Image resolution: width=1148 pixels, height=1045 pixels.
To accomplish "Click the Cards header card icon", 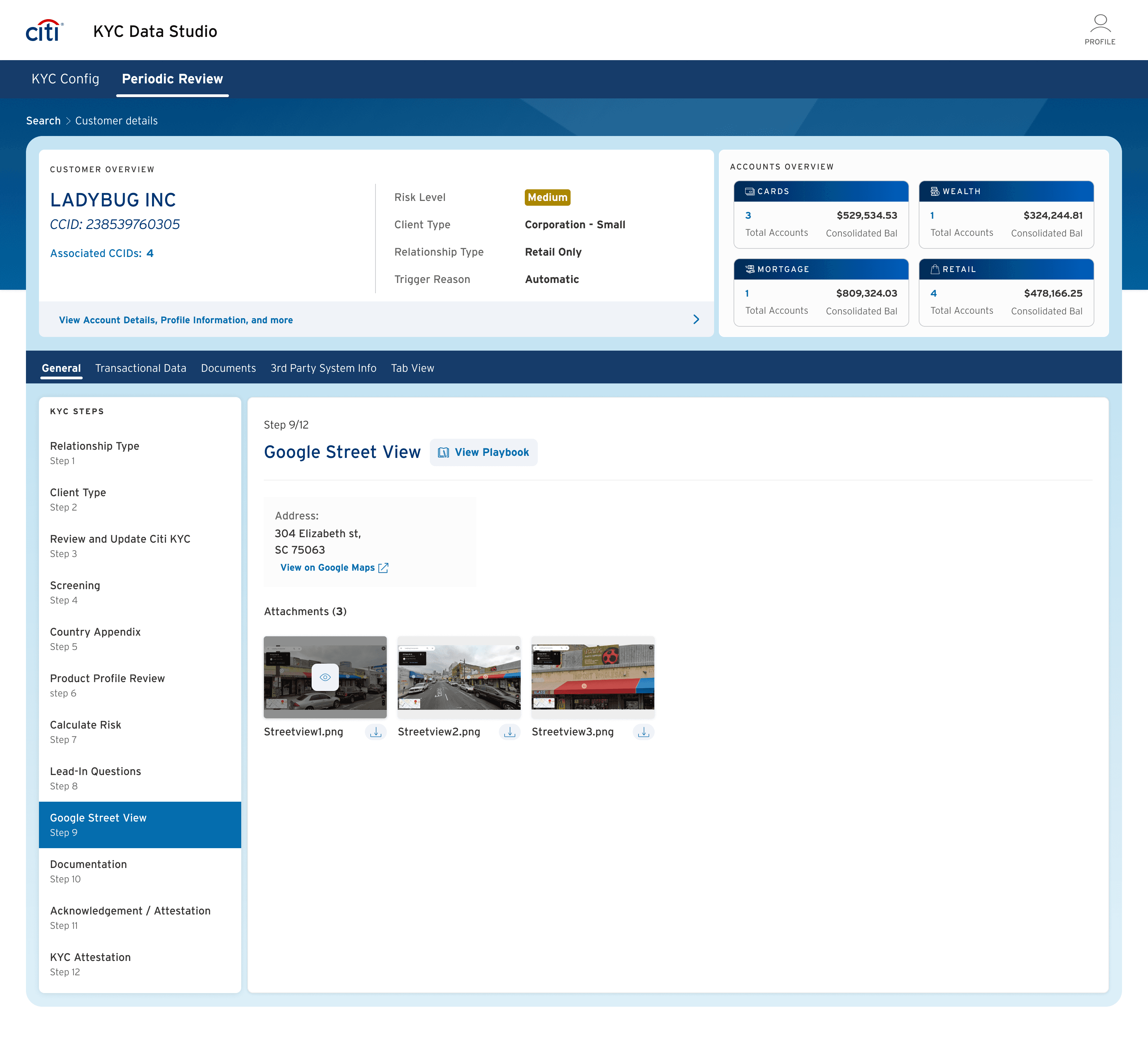I will (749, 191).
